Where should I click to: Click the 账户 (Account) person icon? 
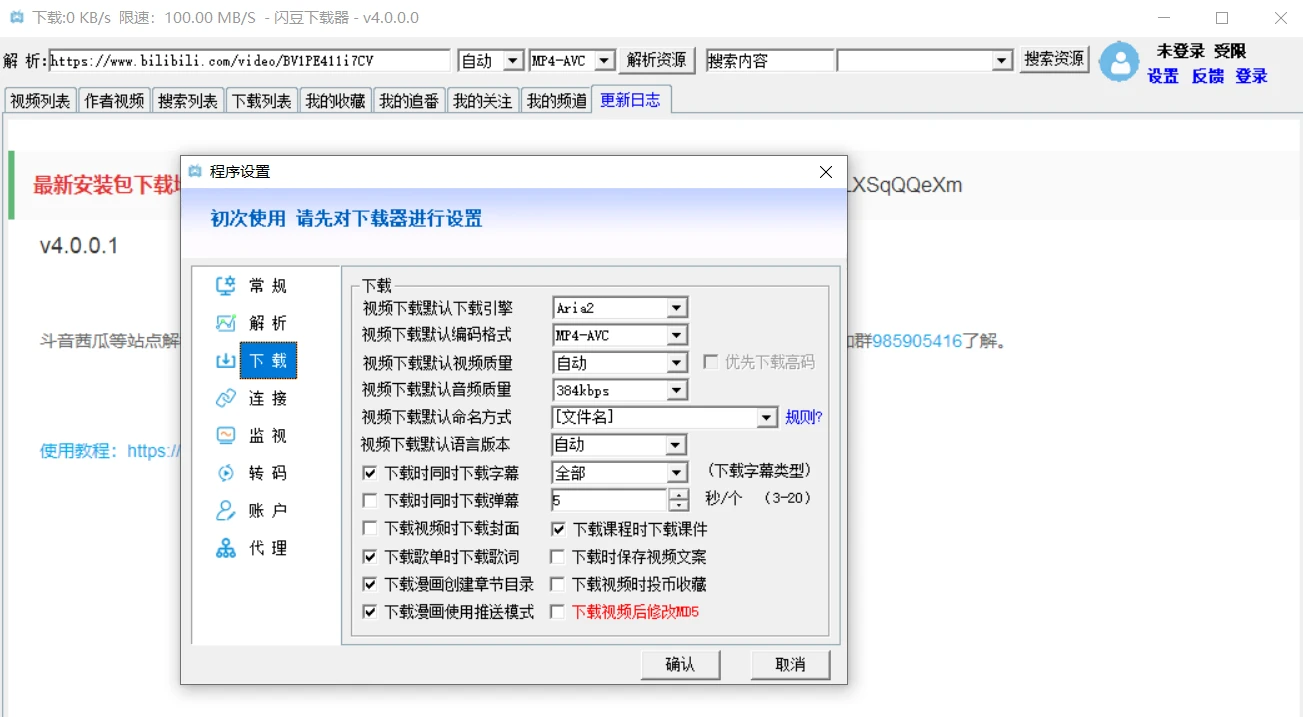tap(226, 511)
